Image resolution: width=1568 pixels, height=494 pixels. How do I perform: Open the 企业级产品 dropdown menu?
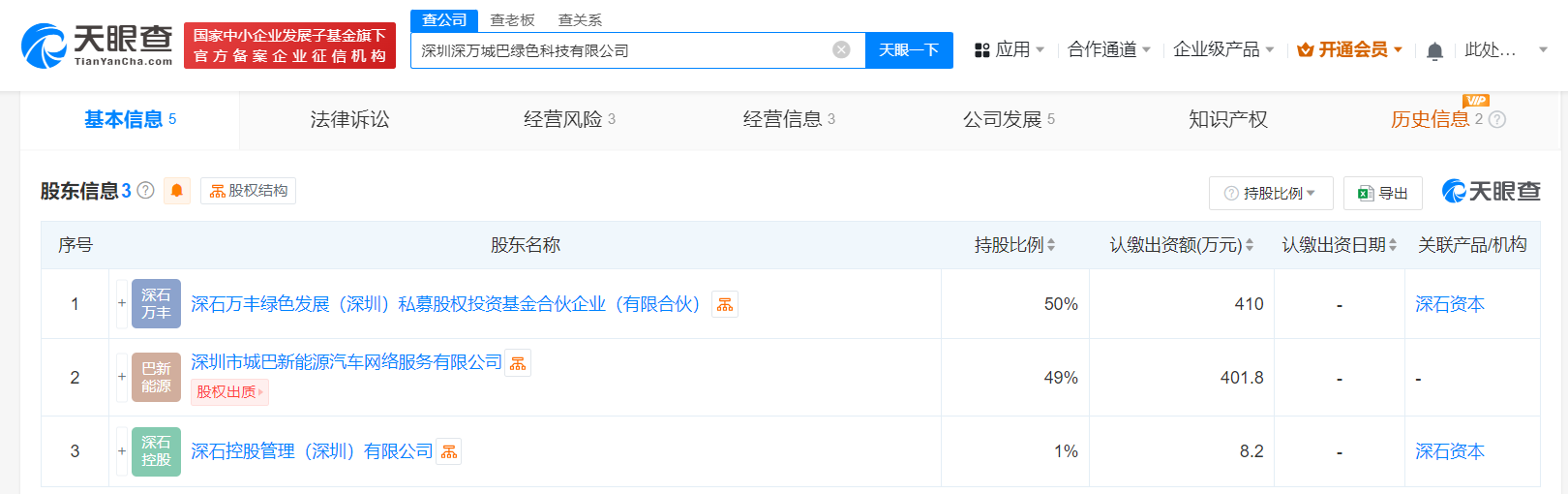pyautogui.click(x=1223, y=49)
